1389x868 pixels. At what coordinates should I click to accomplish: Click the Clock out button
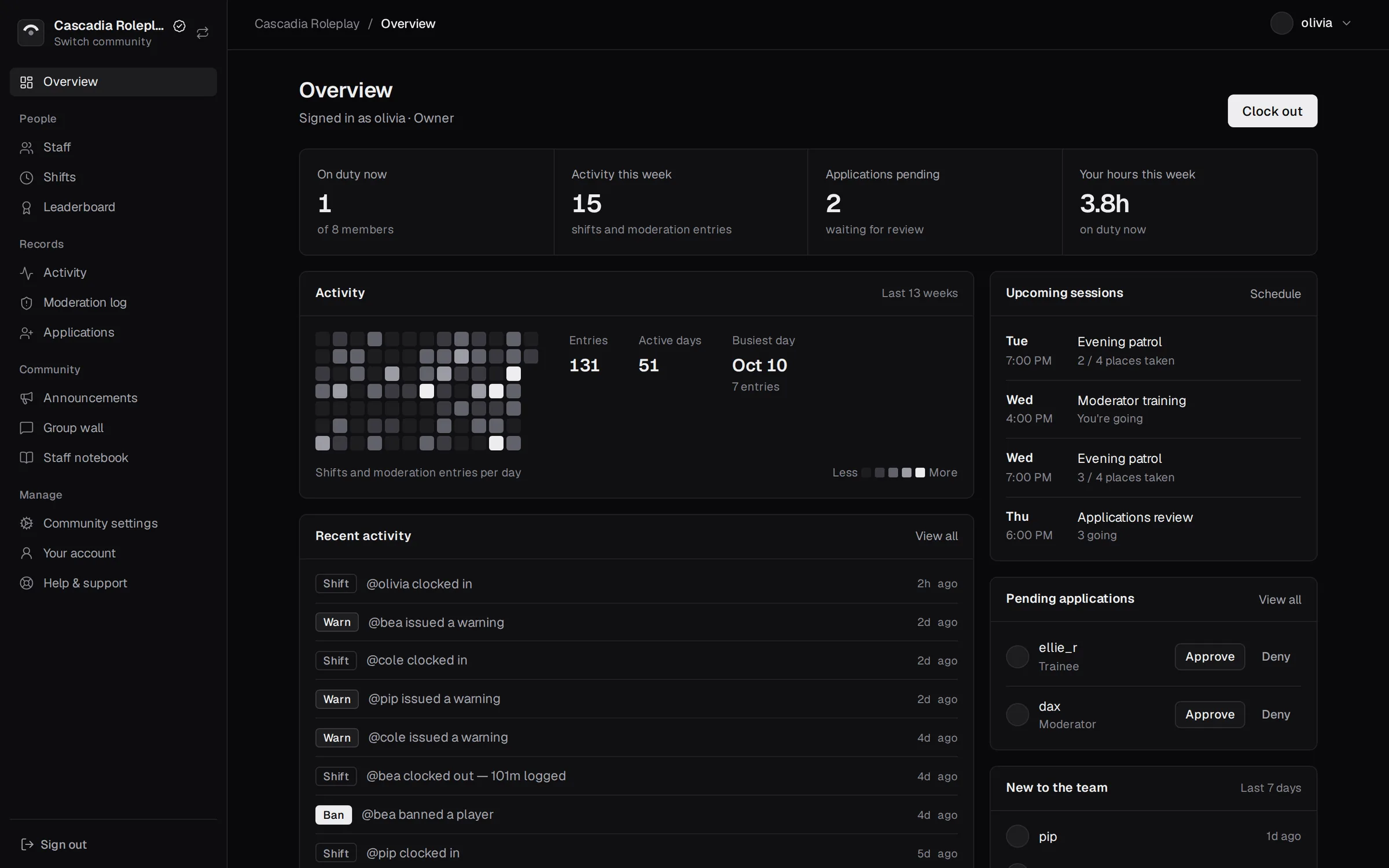pos(1272,111)
